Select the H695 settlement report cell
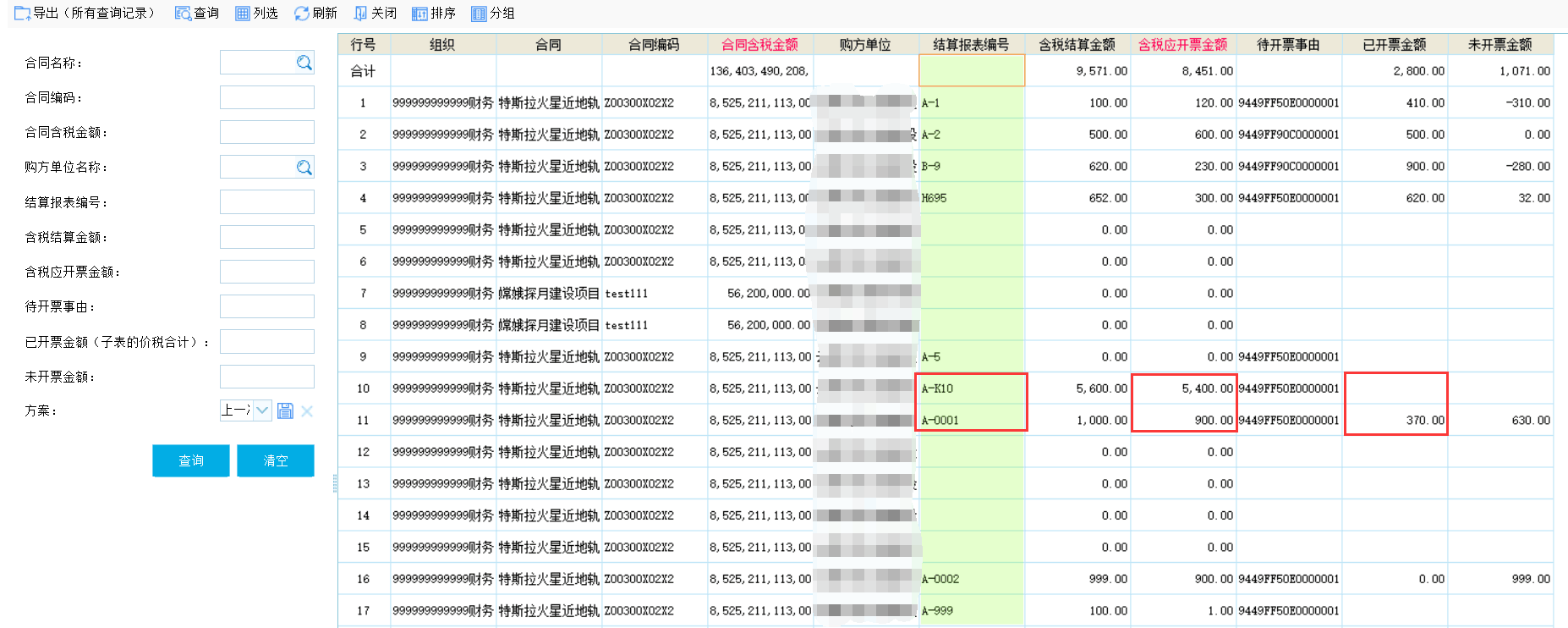This screenshot has width=1568, height=628. 972,198
